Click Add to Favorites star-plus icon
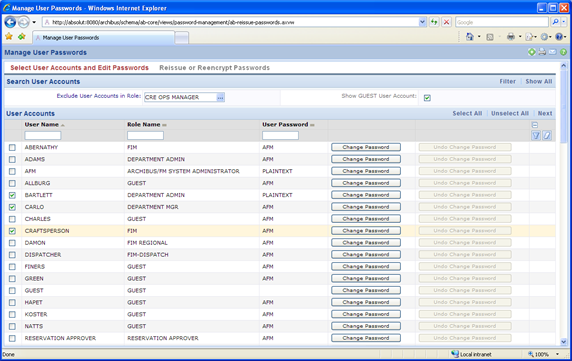This screenshot has height=361, width=572. tap(22, 36)
